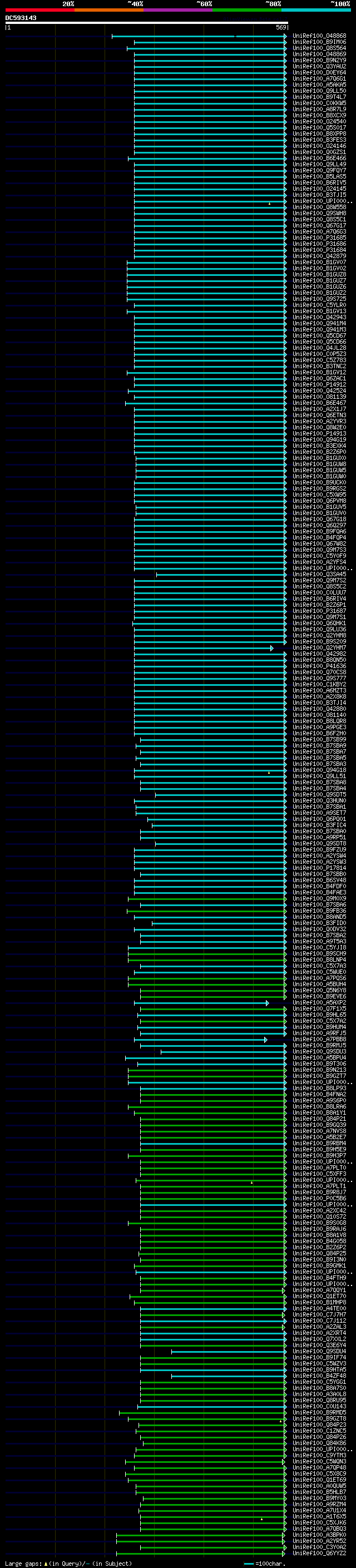
Task: Select hit label UniRef100_A9SET7
Action: coord(319,813)
